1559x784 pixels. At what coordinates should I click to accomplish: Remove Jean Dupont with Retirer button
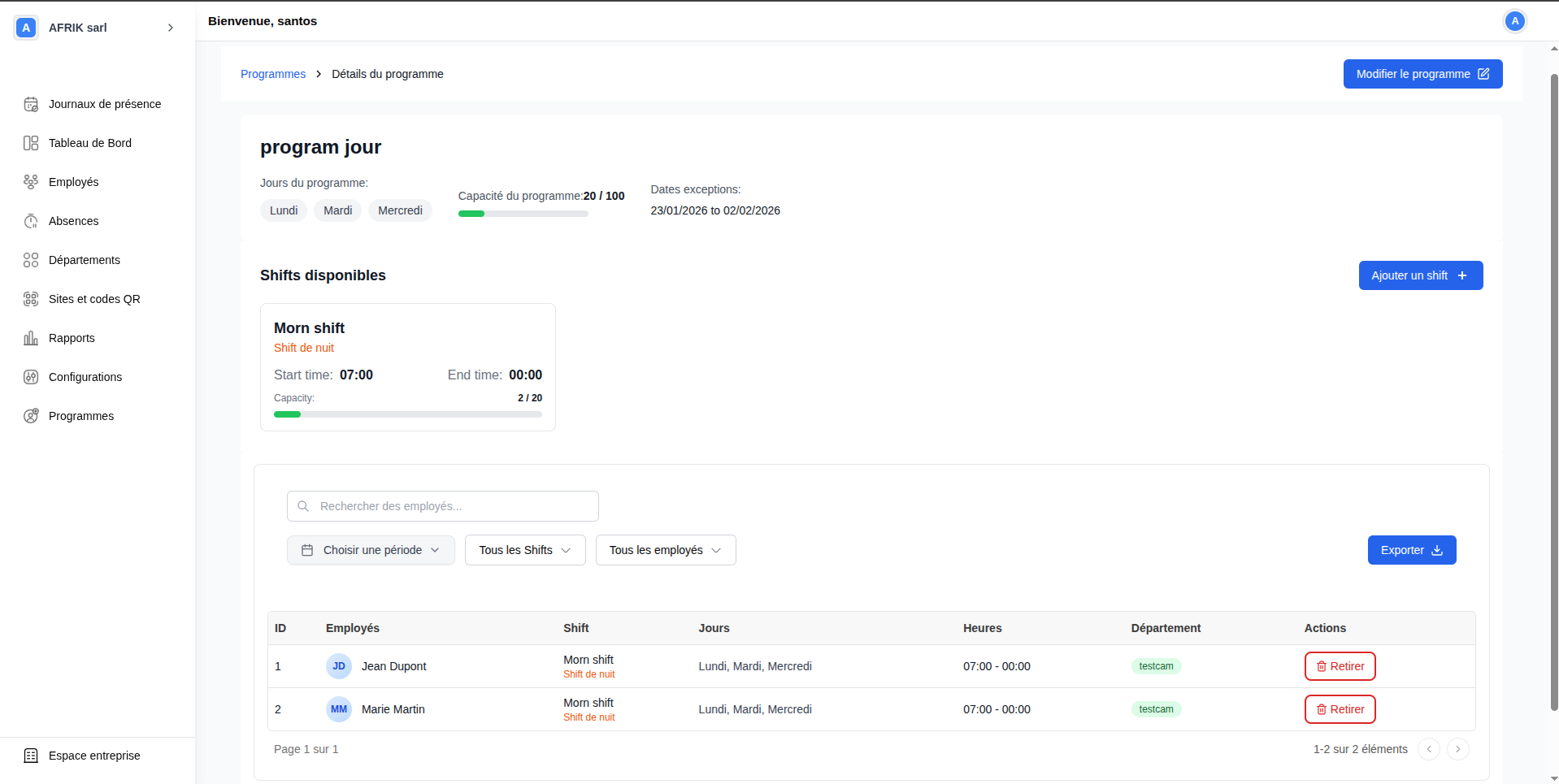(1340, 666)
